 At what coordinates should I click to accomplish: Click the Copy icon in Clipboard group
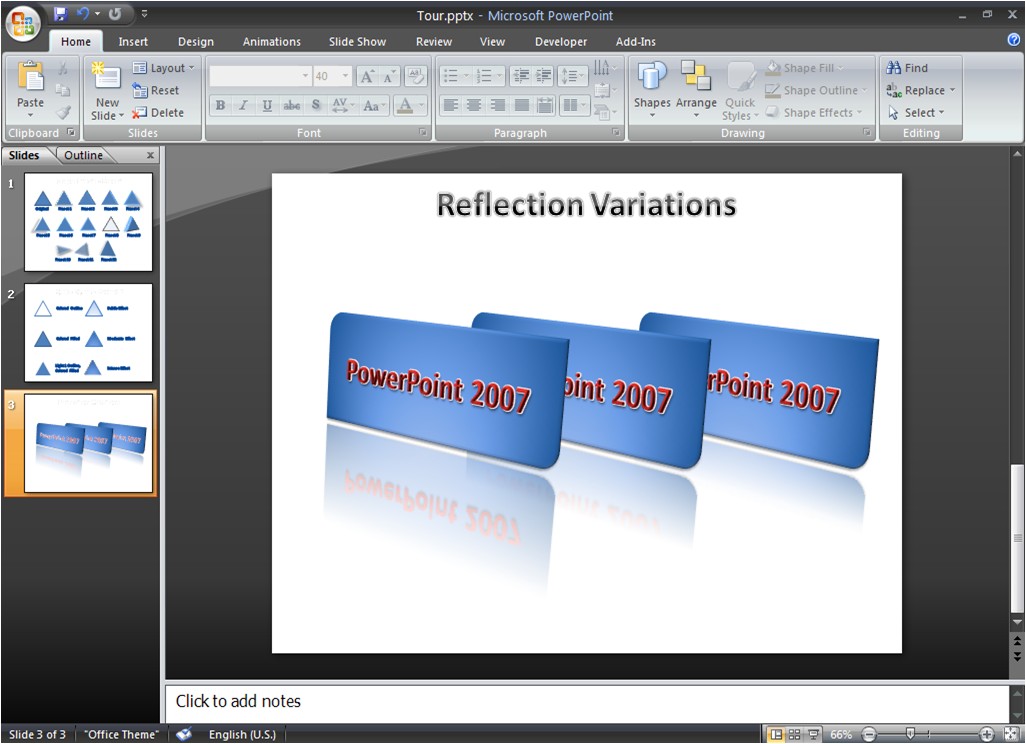(63, 90)
